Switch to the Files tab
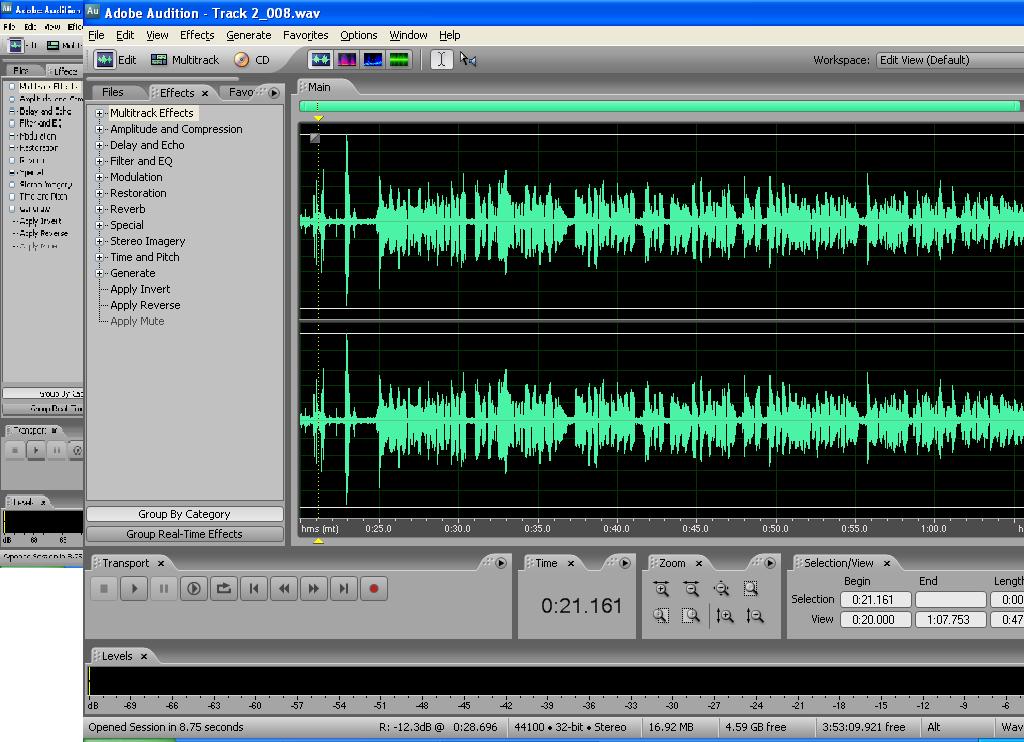The width and height of the screenshot is (1024, 742). (x=113, y=92)
